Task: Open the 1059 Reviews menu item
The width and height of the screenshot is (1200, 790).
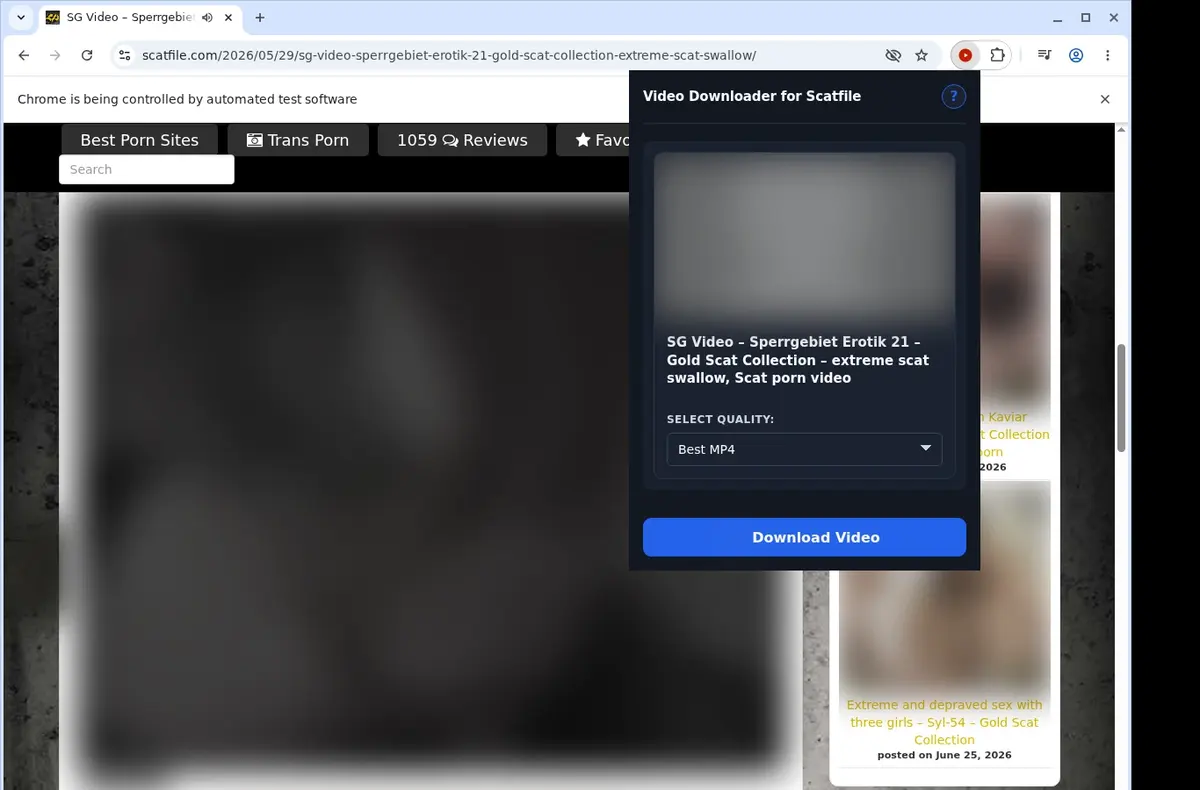Action: point(462,140)
